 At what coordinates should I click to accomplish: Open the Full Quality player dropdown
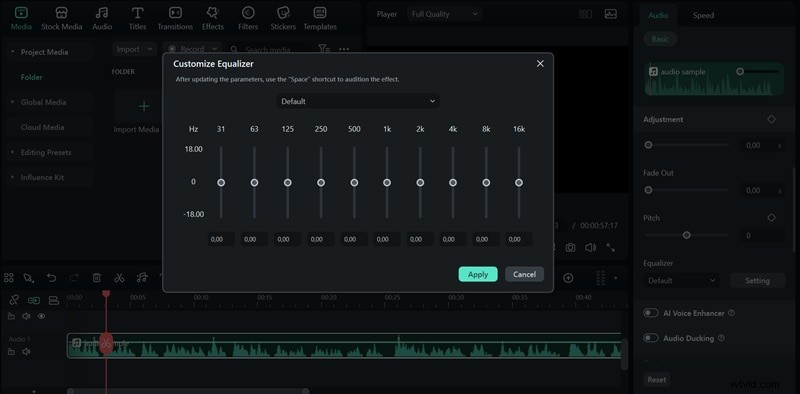click(x=445, y=14)
